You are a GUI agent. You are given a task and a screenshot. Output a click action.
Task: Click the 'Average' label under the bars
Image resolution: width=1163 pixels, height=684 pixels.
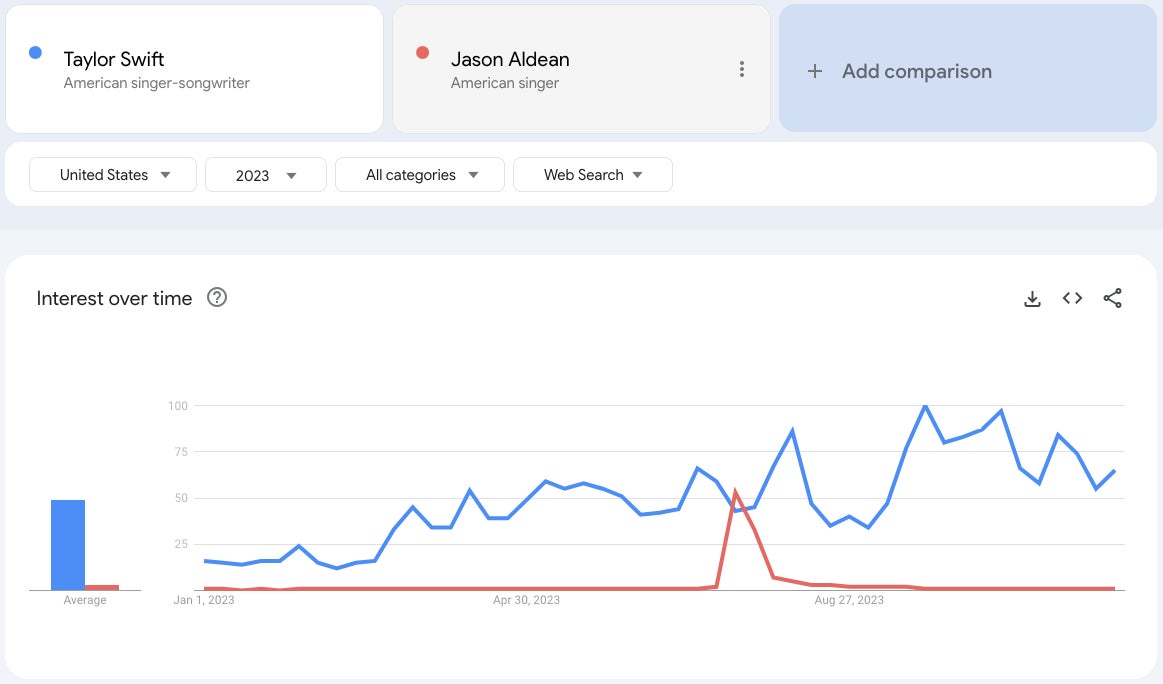[x=85, y=600]
